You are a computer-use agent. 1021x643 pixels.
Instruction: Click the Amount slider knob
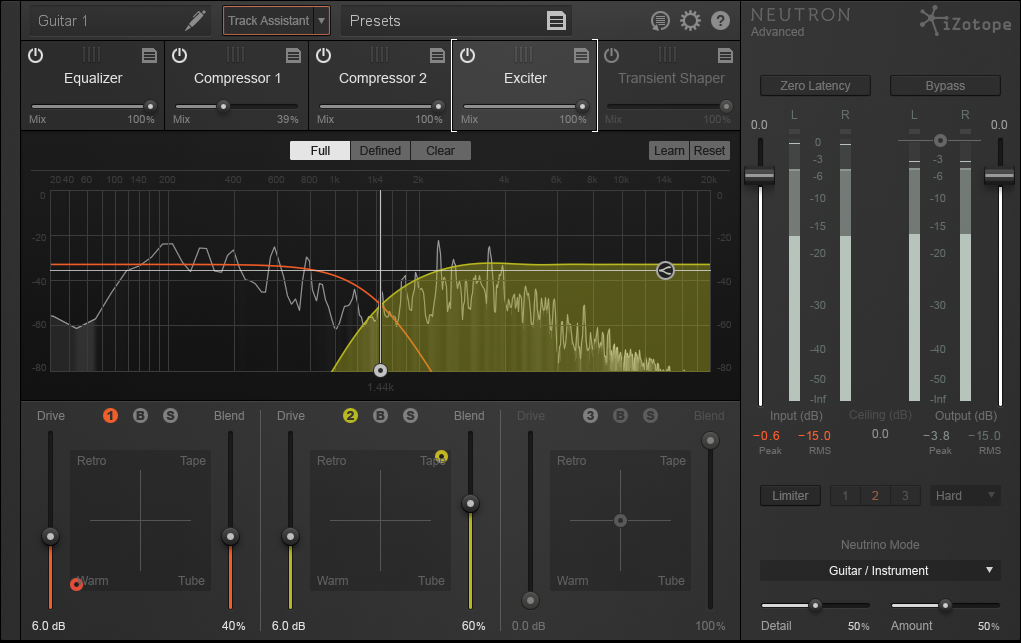click(x=945, y=605)
